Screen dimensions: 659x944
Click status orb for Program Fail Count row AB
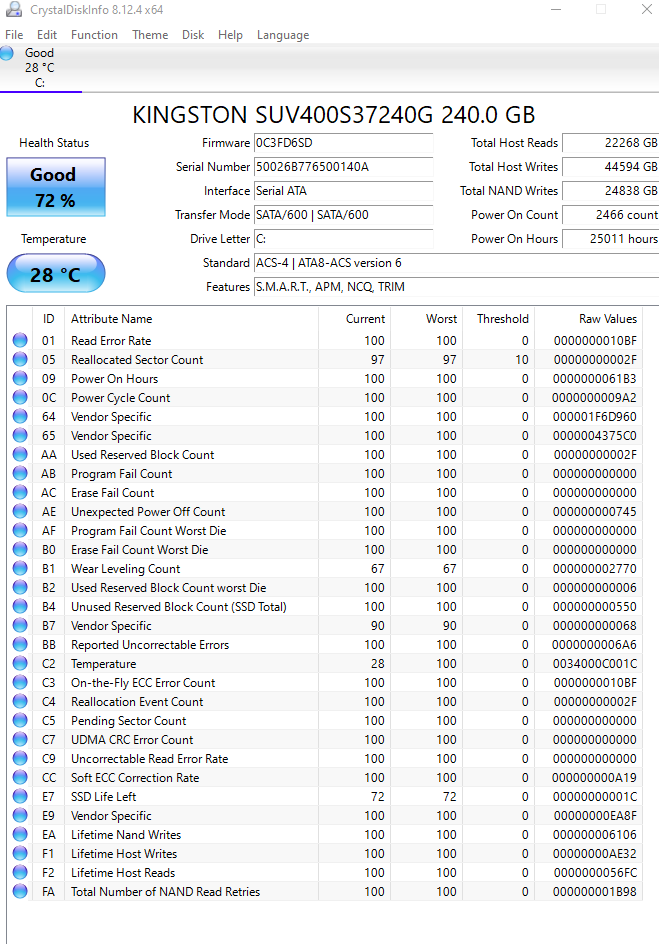(20, 473)
